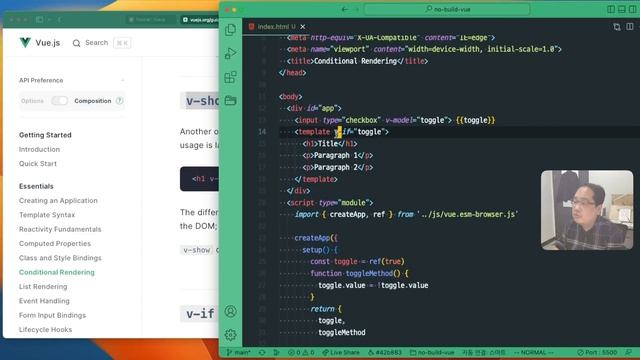640x360 pixels.
Task: Click the no-build-vue folder in status bar
Action: click(x=432, y=352)
